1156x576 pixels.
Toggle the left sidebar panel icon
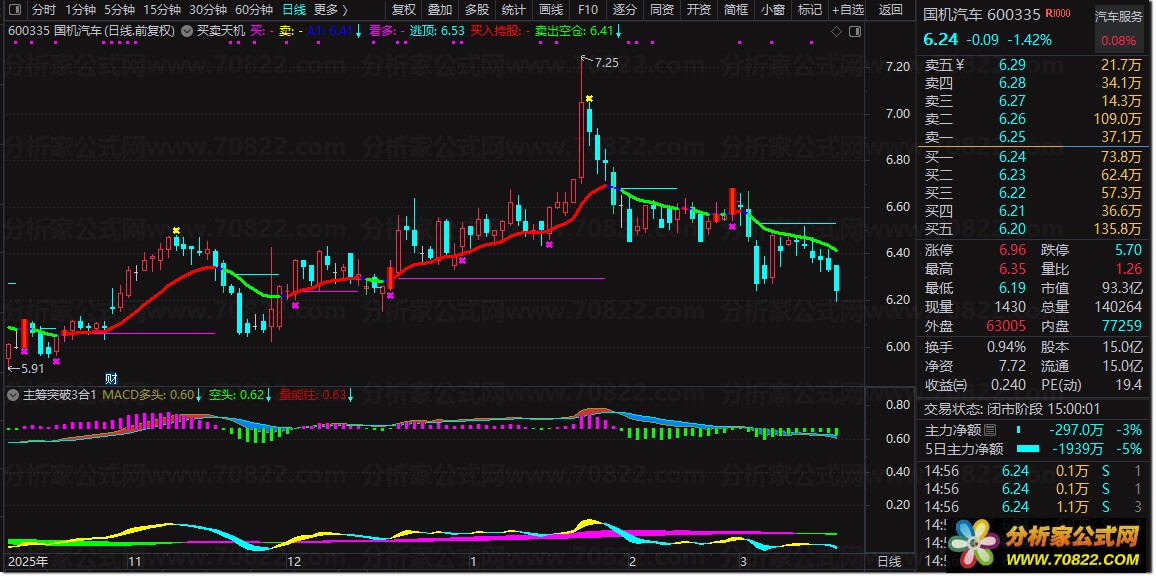pos(16,10)
